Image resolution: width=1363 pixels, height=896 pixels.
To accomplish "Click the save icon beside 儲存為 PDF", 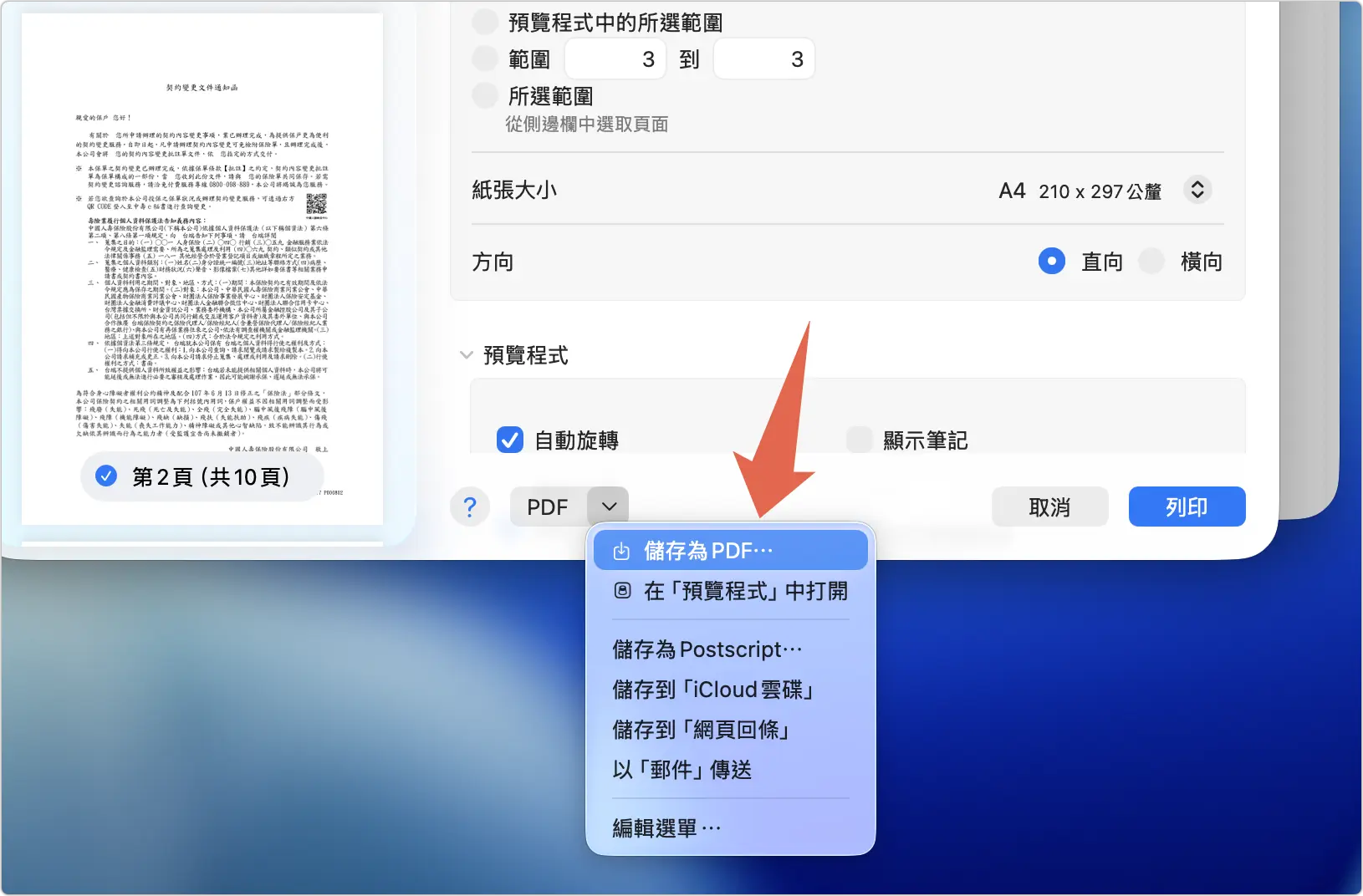I will click(621, 552).
